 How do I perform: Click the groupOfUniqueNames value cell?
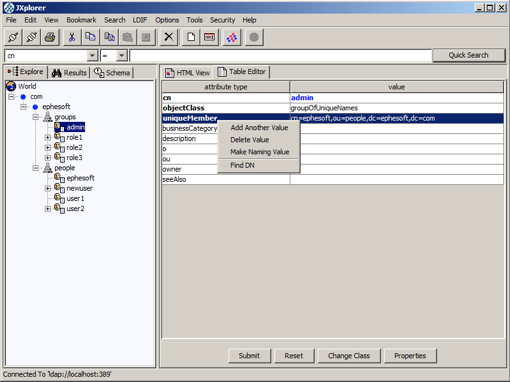(397, 108)
